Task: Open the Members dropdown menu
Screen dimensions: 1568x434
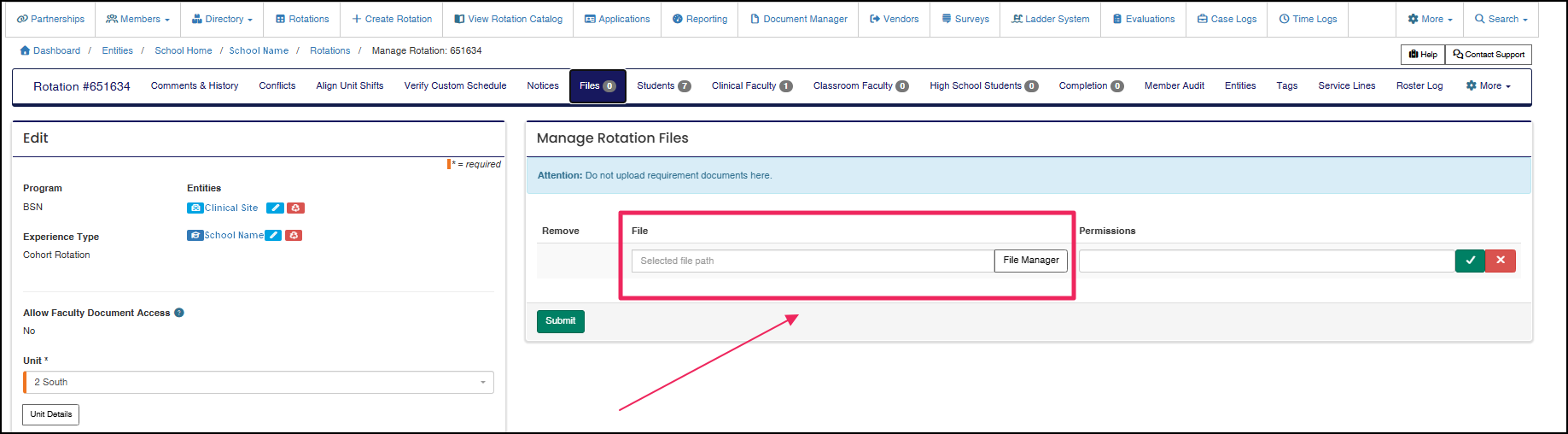Action: click(137, 19)
